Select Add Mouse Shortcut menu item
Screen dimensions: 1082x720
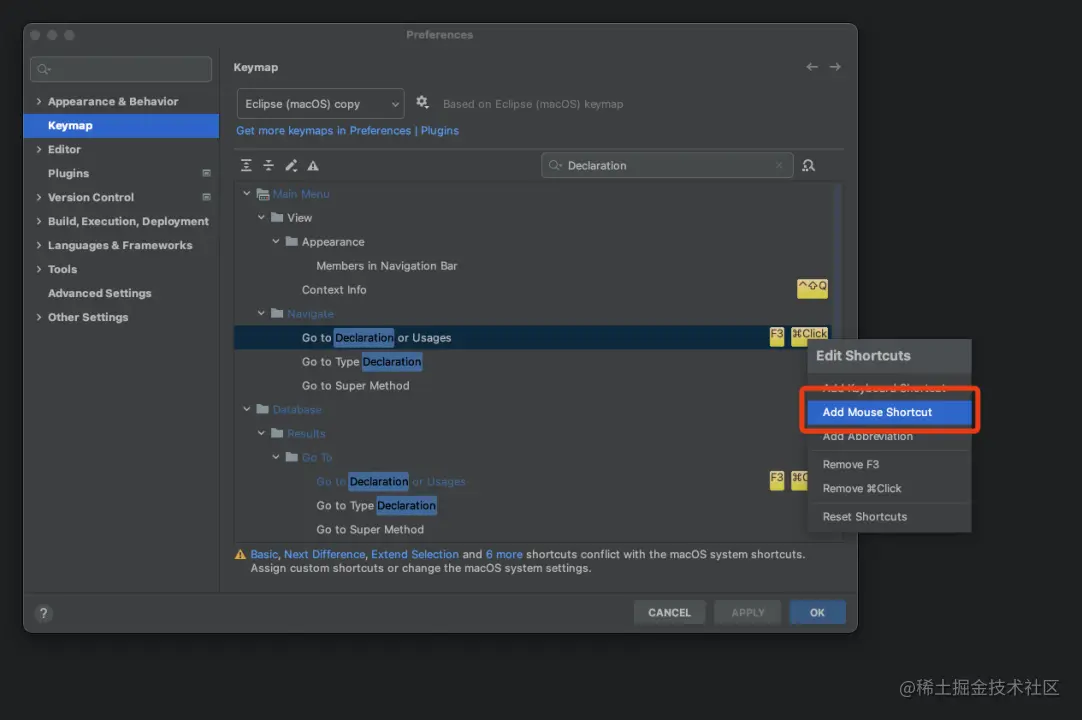889,412
